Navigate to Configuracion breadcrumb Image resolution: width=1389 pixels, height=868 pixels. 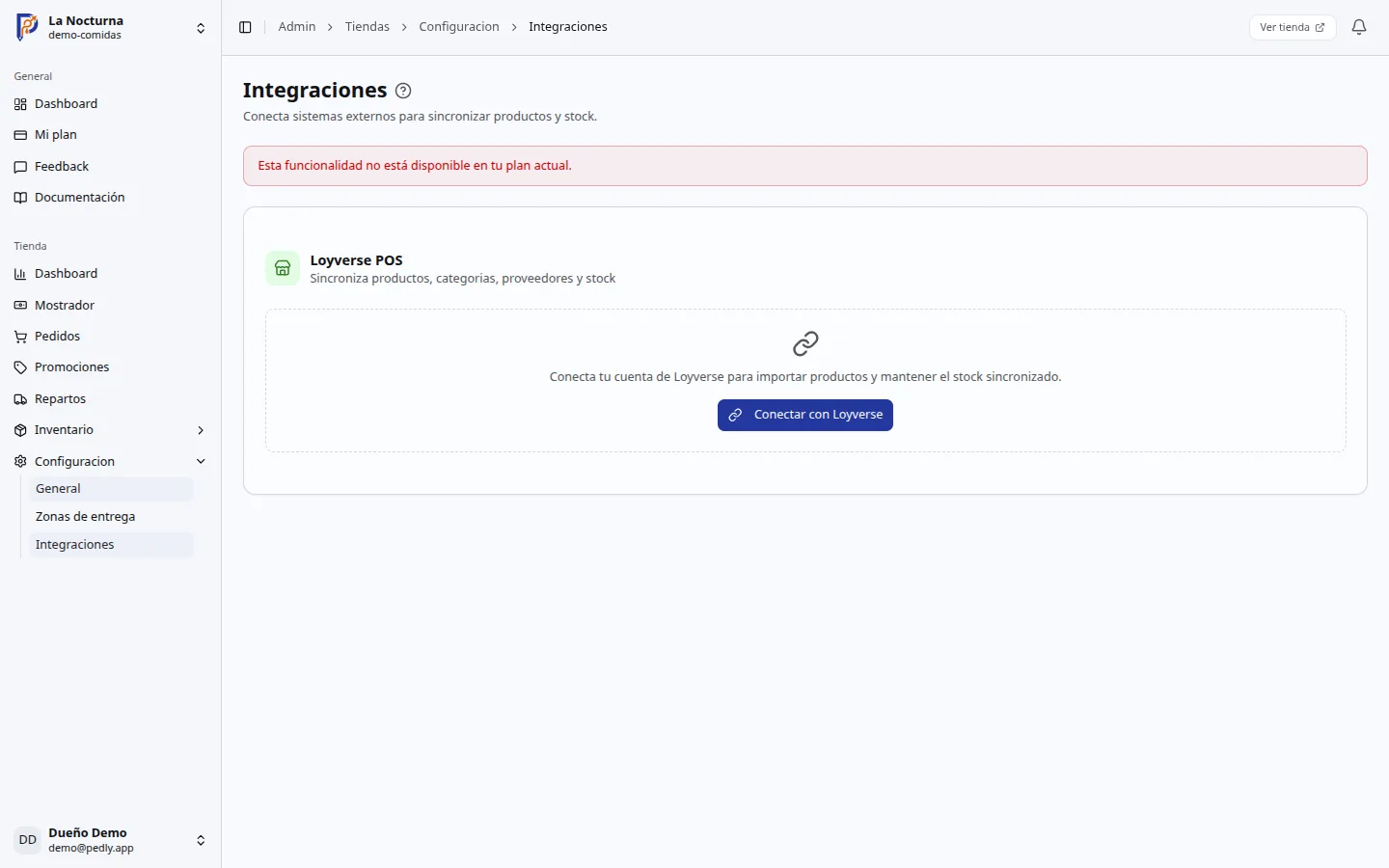[459, 27]
